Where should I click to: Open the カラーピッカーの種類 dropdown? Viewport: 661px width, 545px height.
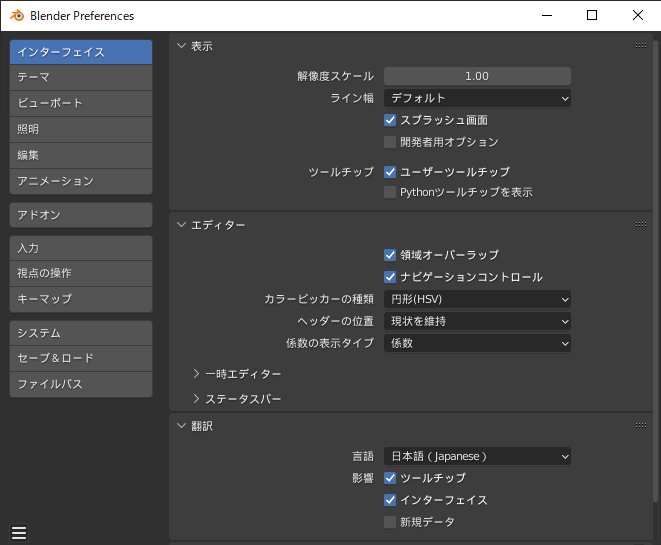point(477,299)
